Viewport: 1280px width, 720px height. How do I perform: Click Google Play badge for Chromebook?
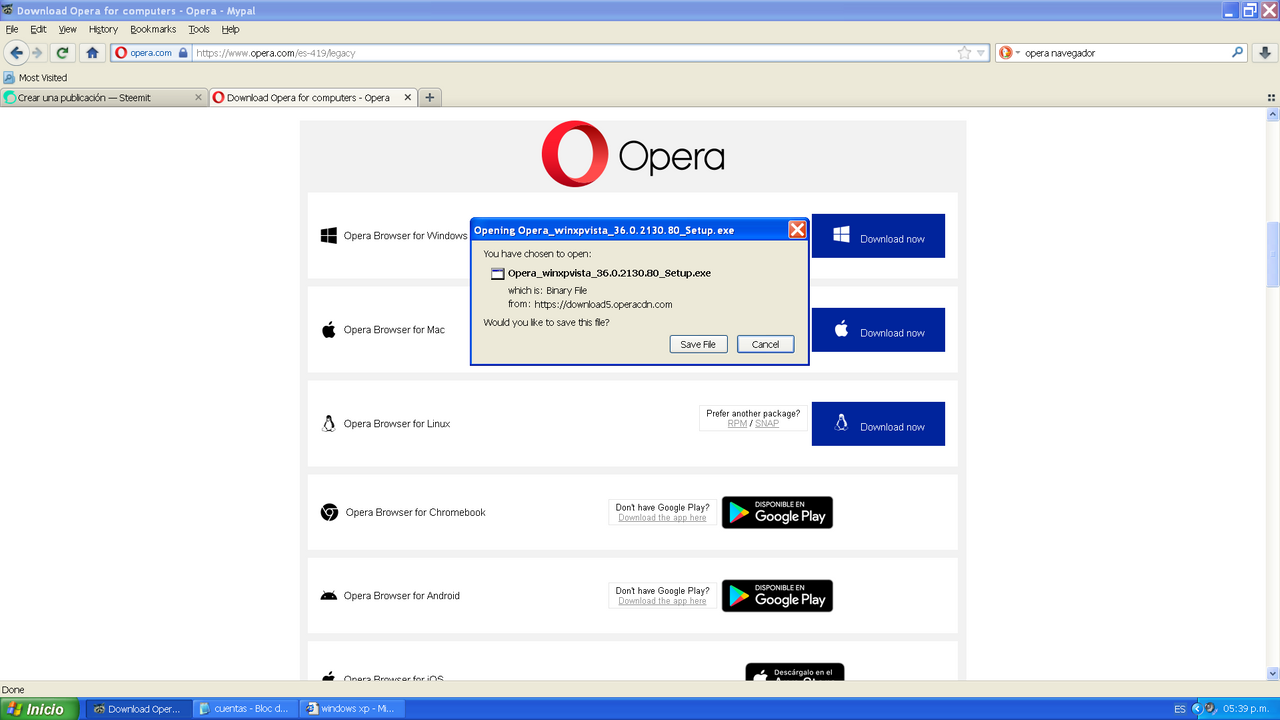(777, 513)
